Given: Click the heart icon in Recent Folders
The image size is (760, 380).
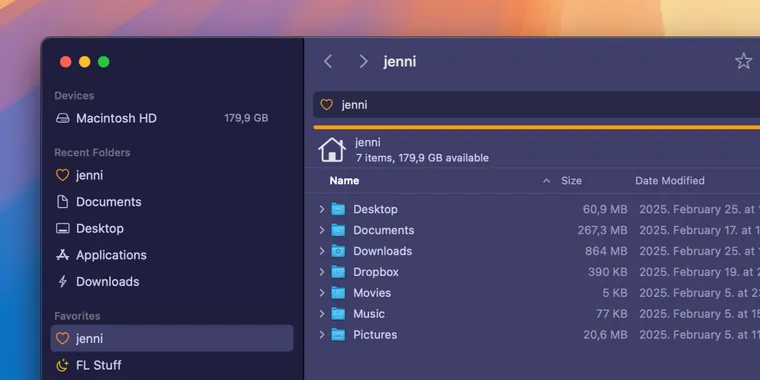Looking at the screenshot, I should pyautogui.click(x=63, y=175).
